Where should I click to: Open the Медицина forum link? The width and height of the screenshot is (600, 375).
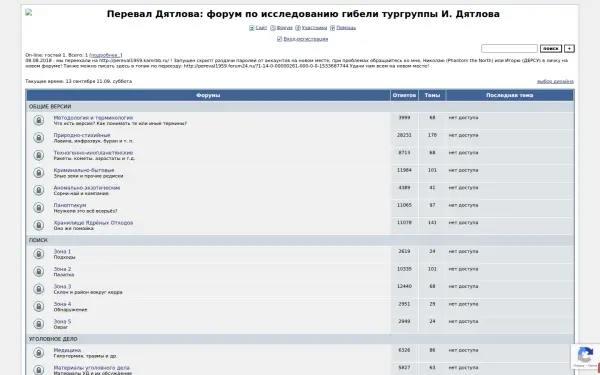point(67,350)
